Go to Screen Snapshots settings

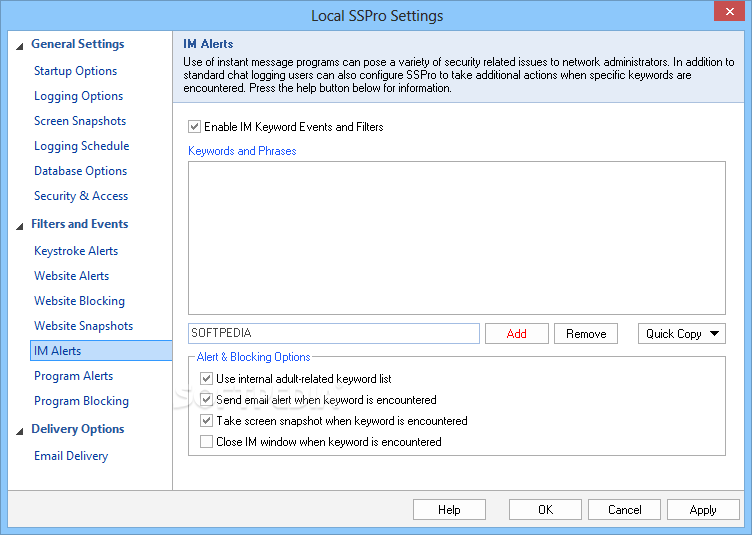pyautogui.click(x=80, y=121)
